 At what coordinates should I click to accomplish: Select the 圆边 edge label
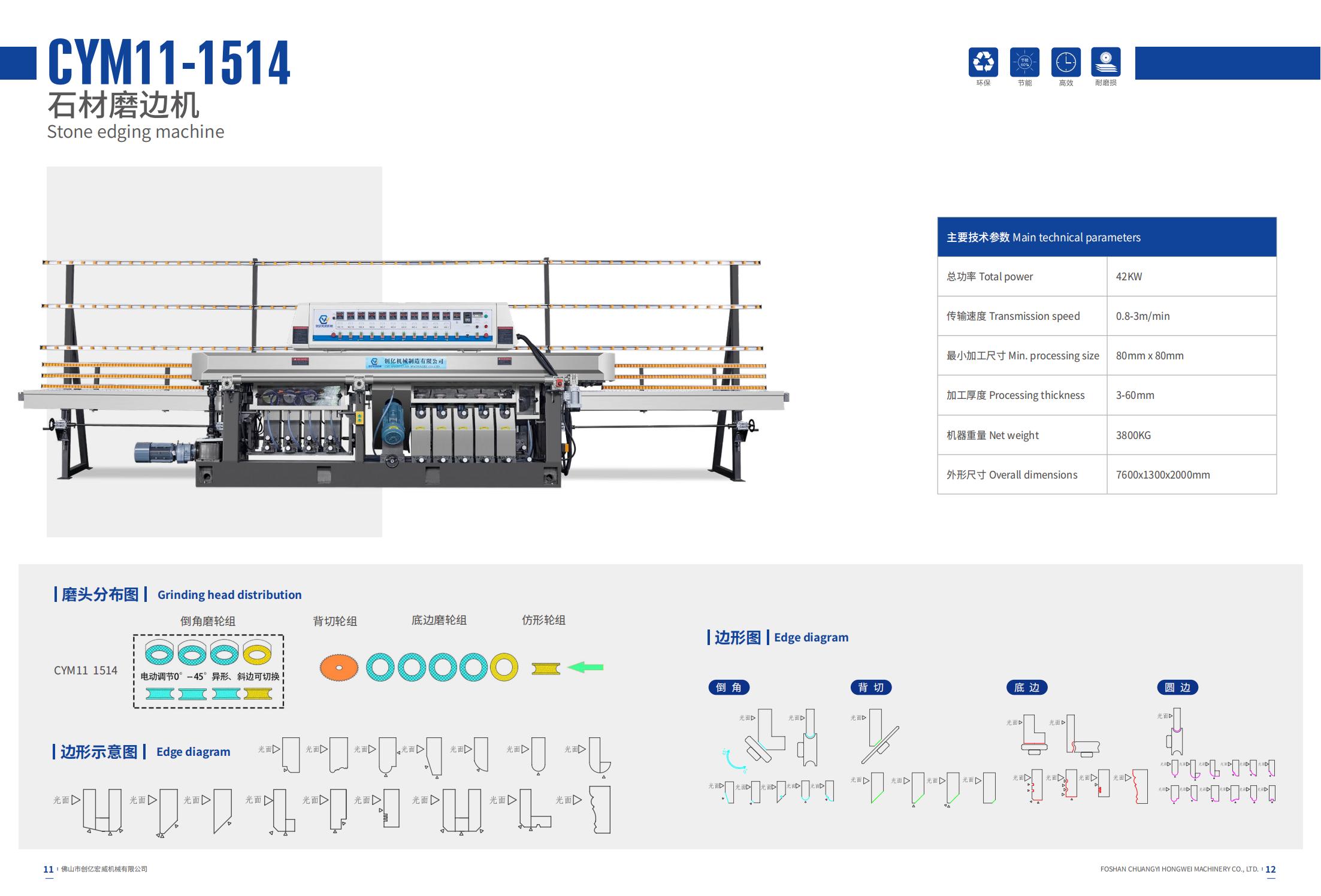(1177, 688)
